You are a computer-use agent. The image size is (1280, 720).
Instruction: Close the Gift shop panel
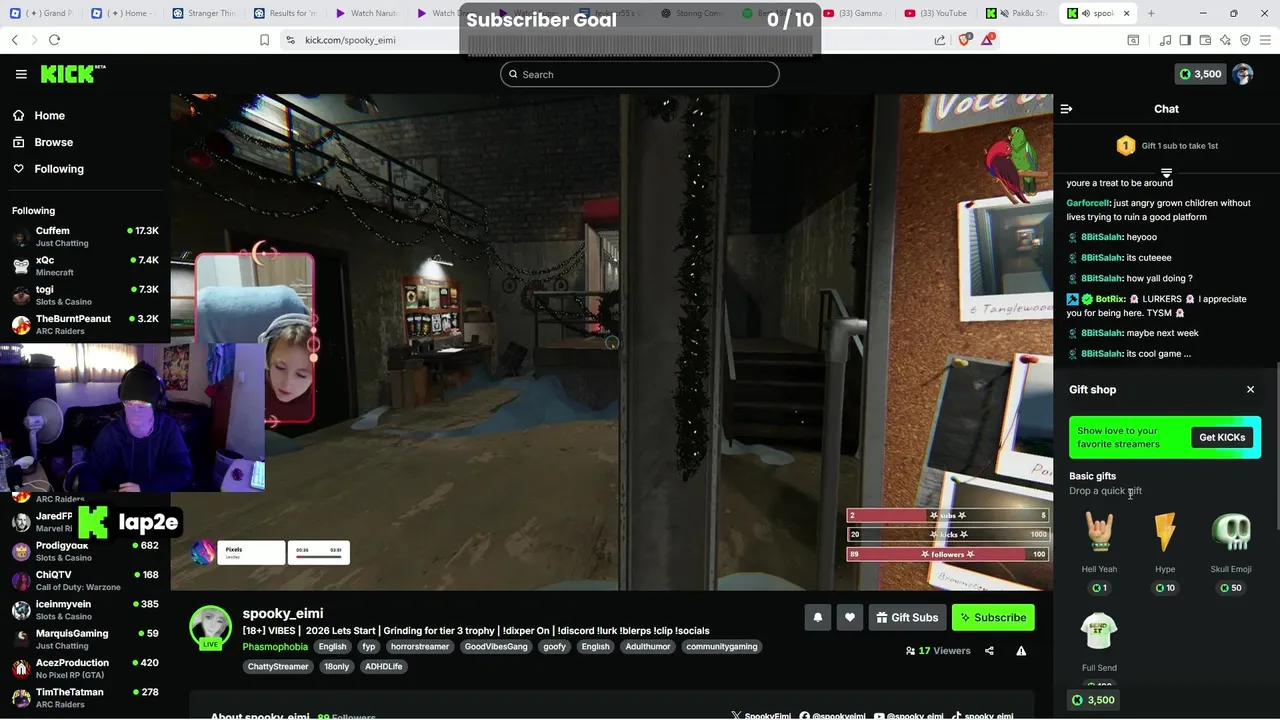coord(1250,390)
